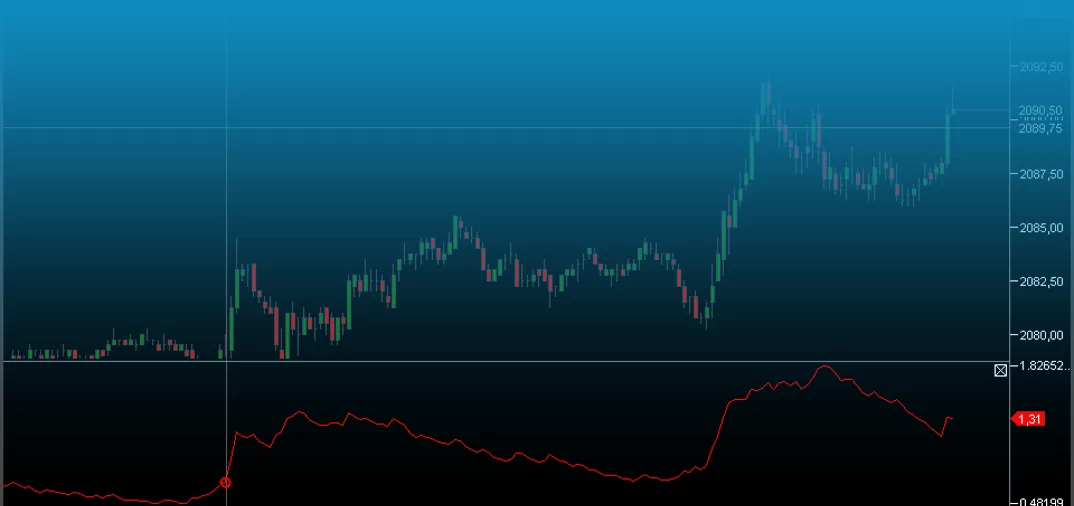Click the 2087,50 price axis label
Viewport: 1074px width, 506px height.
(1041, 175)
